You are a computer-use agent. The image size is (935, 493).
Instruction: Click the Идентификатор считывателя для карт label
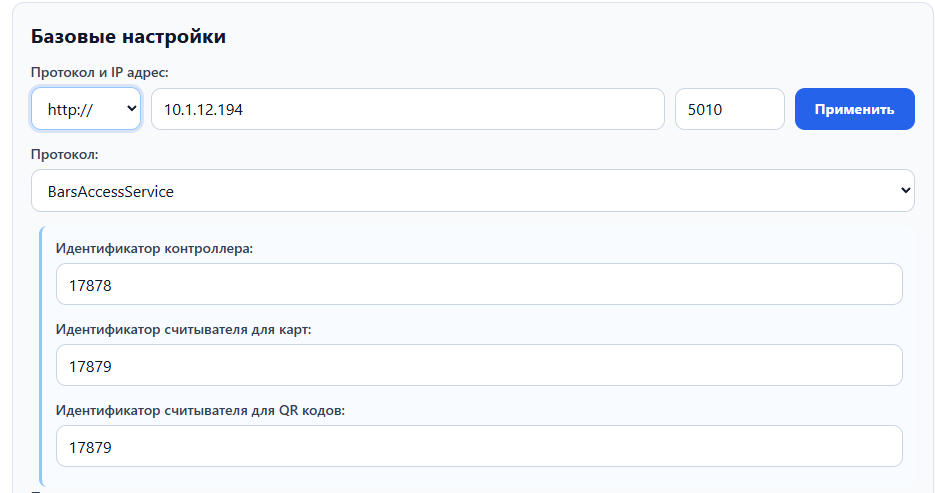pyautogui.click(x=184, y=330)
